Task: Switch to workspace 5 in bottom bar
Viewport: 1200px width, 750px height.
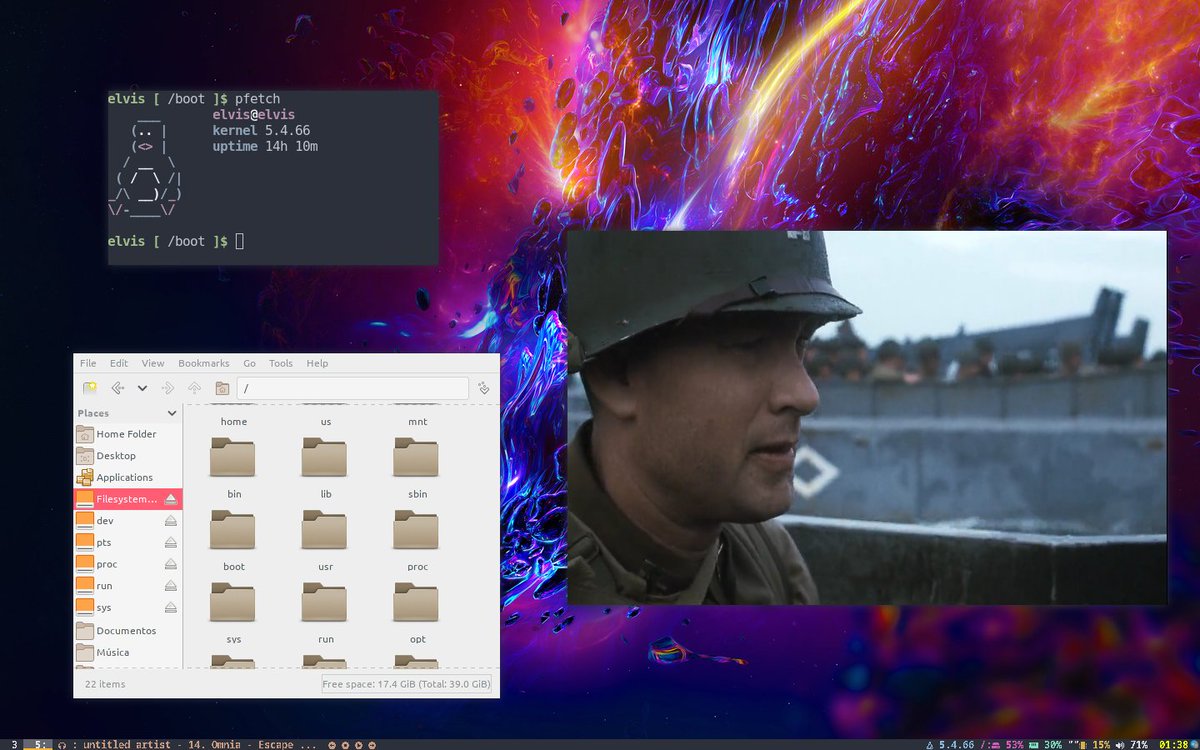Action: (38, 744)
